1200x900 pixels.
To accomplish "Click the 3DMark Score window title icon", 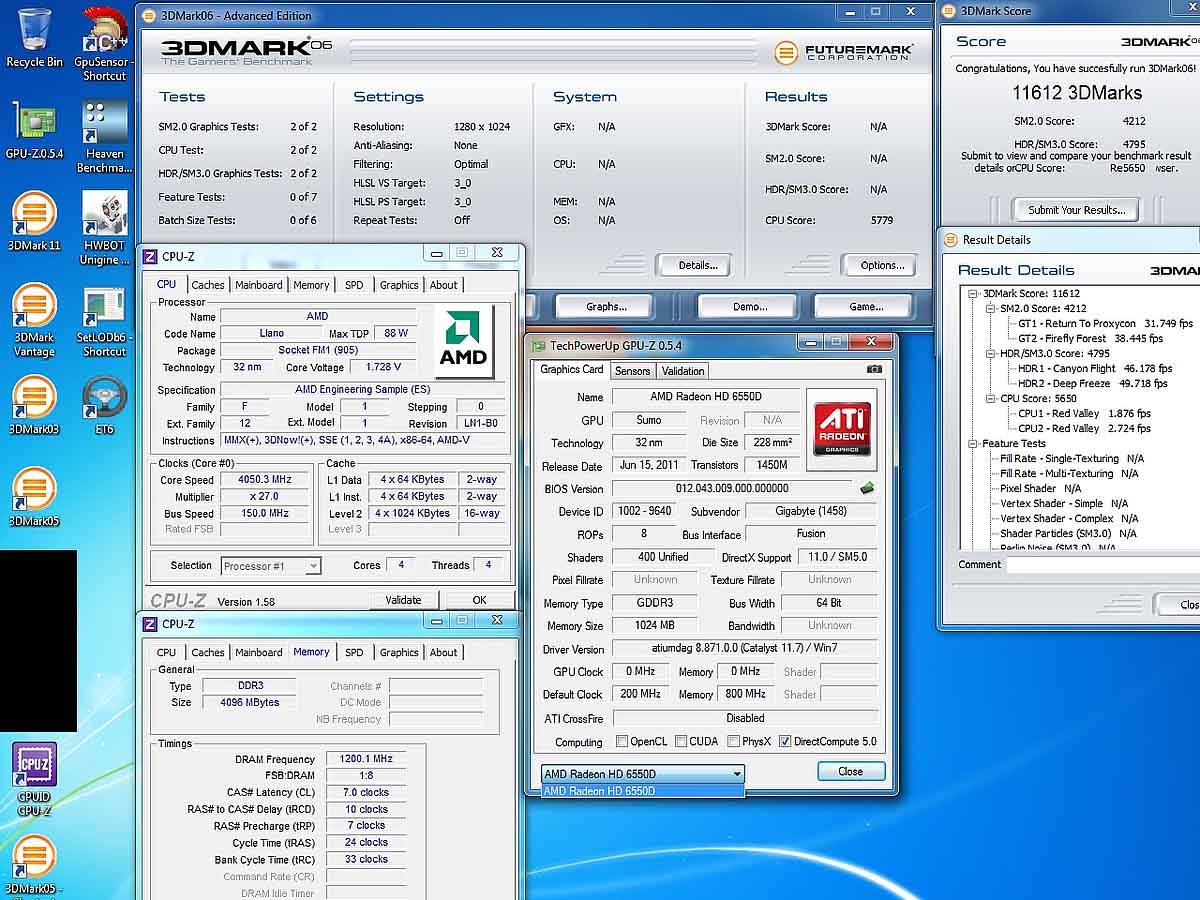I will coord(949,11).
